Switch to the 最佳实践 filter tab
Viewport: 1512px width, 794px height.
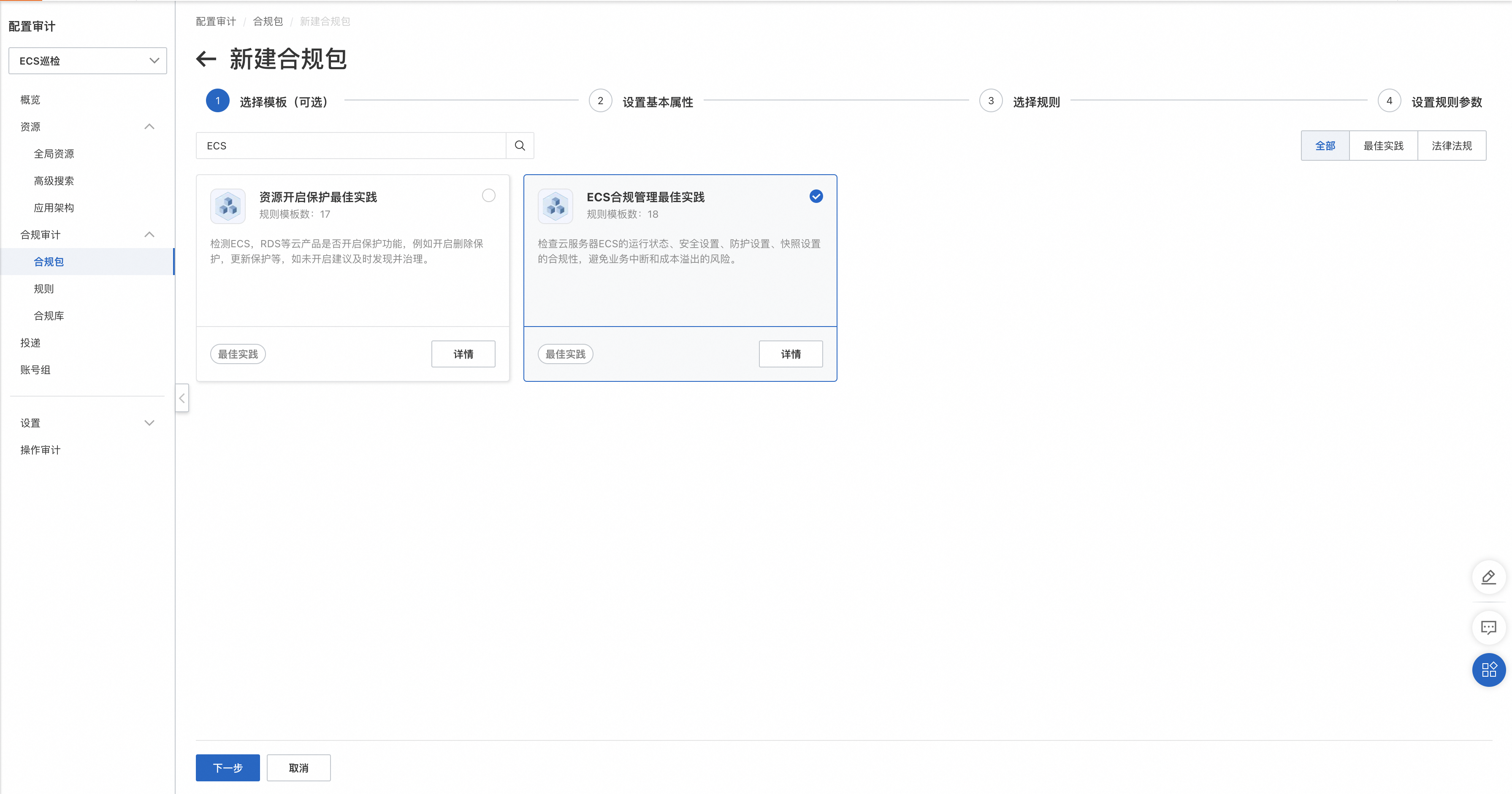pyautogui.click(x=1383, y=146)
